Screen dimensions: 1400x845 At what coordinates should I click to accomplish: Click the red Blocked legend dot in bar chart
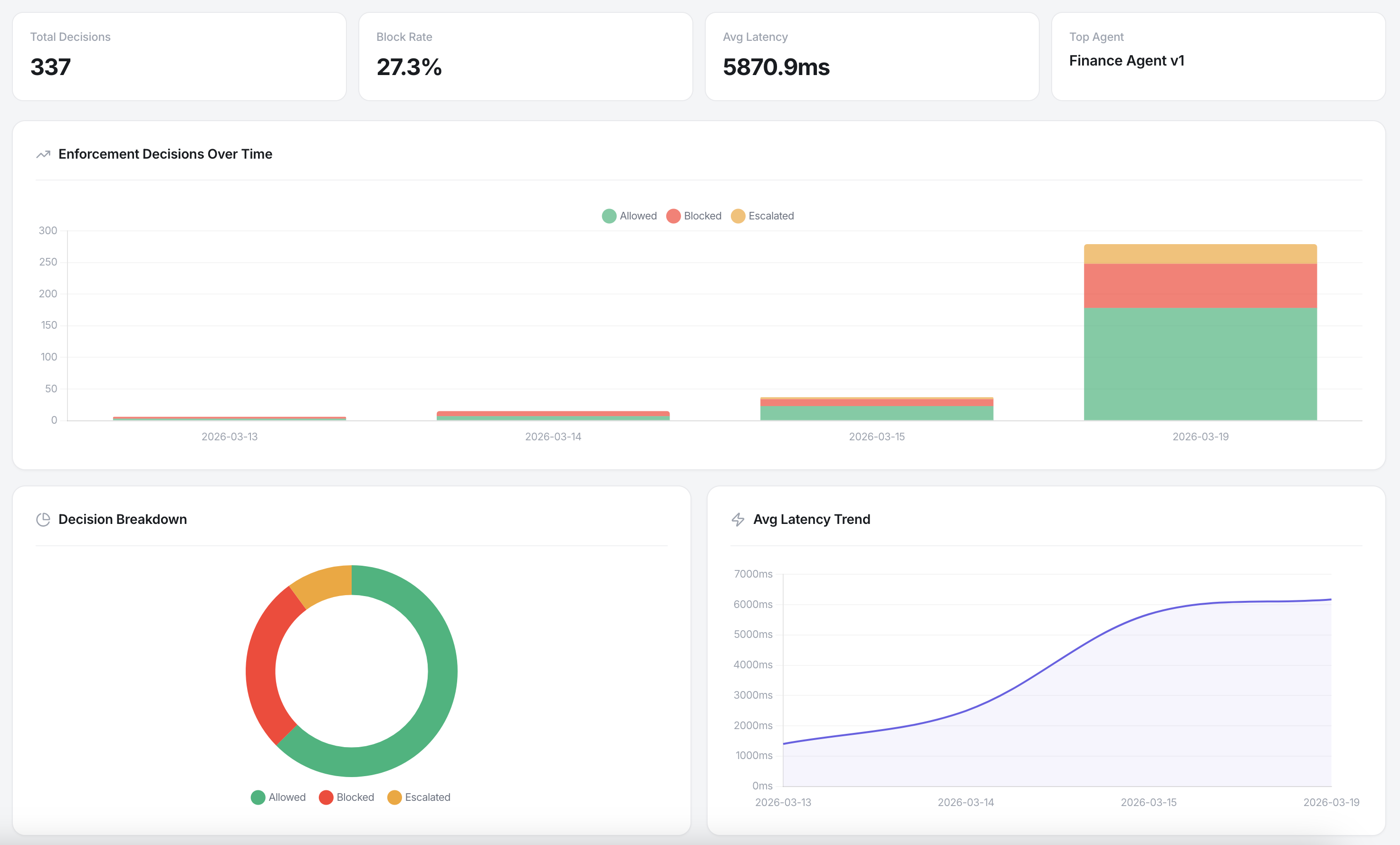click(x=673, y=216)
